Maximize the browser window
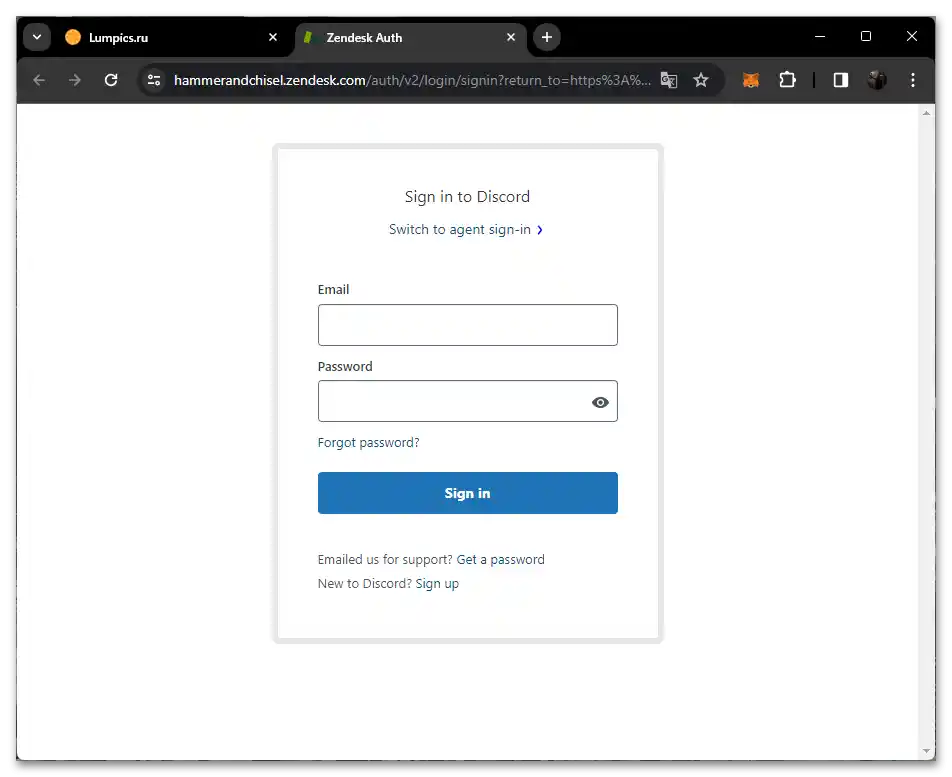The width and height of the screenshot is (952, 777). coord(866,36)
